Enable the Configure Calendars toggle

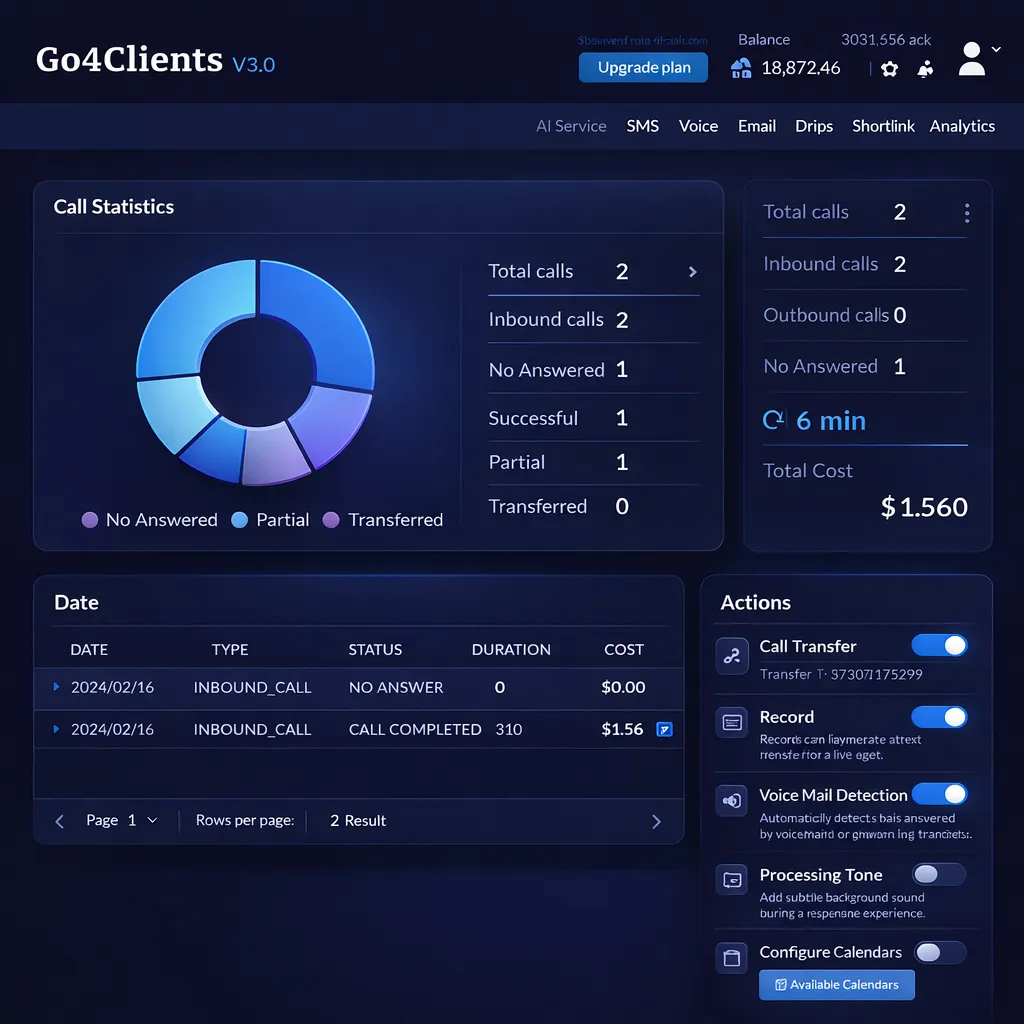pyautogui.click(x=939, y=953)
